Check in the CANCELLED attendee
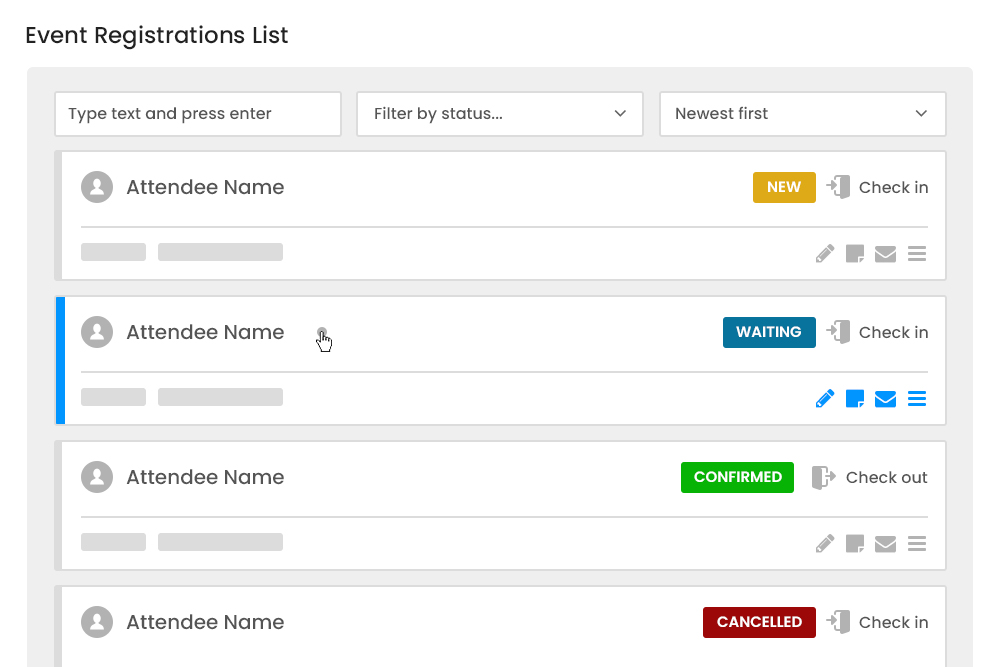Viewport: 1000px width, 667px height. tap(878, 622)
